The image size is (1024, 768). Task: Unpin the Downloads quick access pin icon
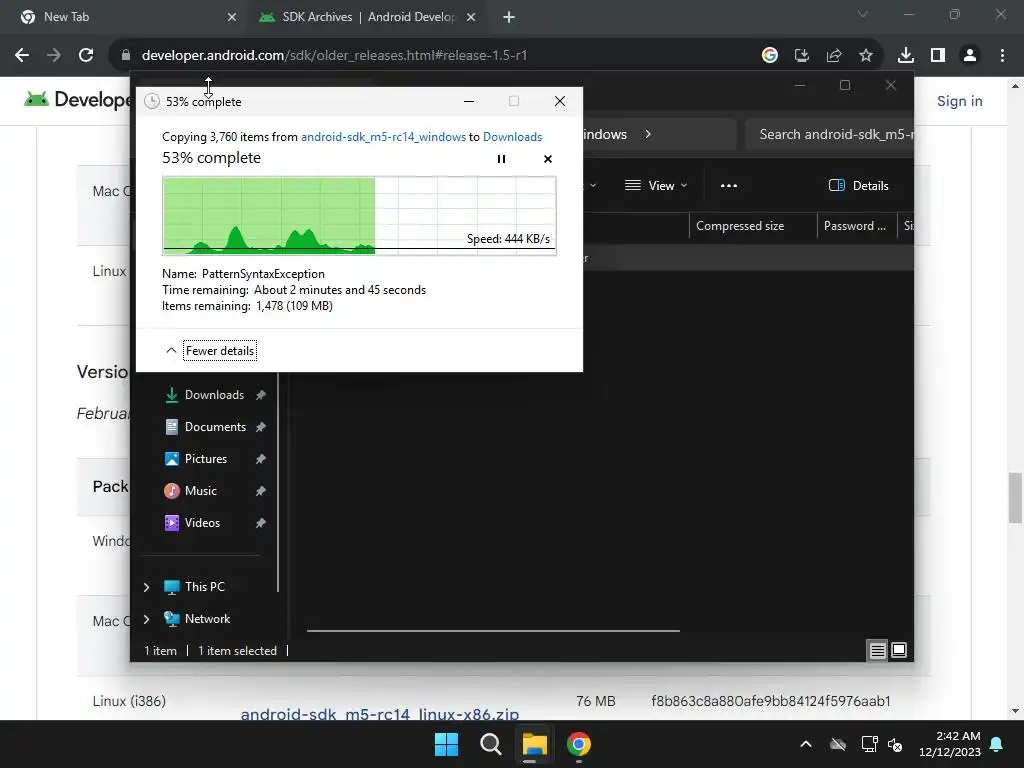(x=261, y=394)
